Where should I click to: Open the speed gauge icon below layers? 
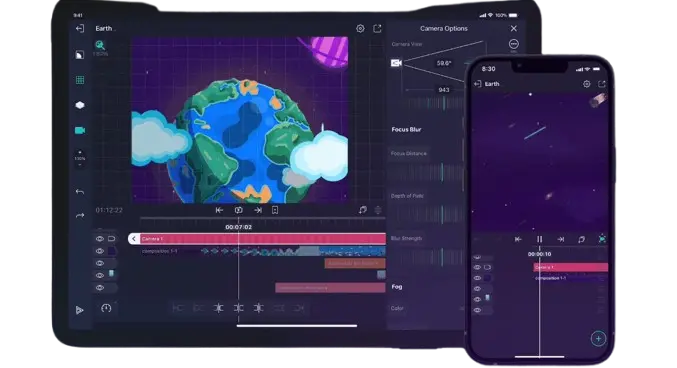point(106,308)
